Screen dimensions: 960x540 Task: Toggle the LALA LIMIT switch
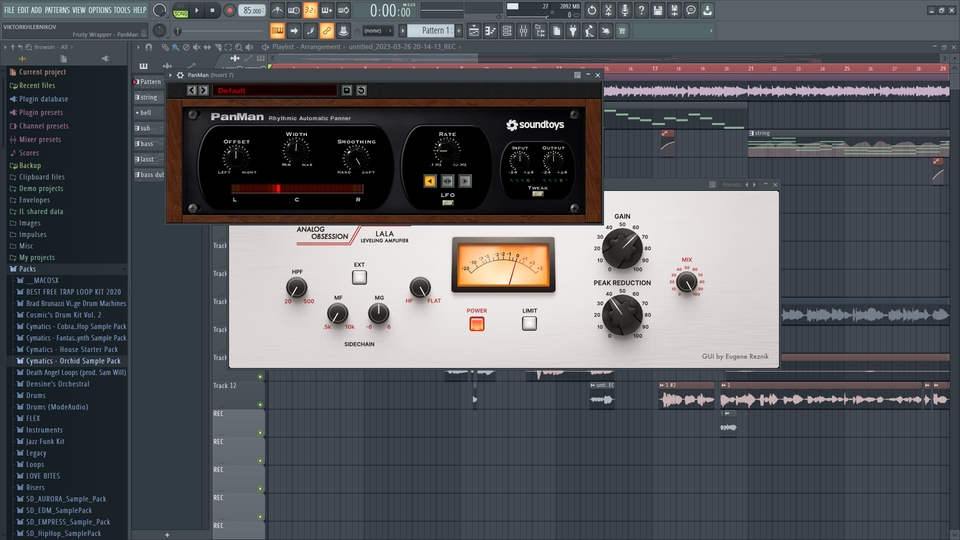coord(530,323)
